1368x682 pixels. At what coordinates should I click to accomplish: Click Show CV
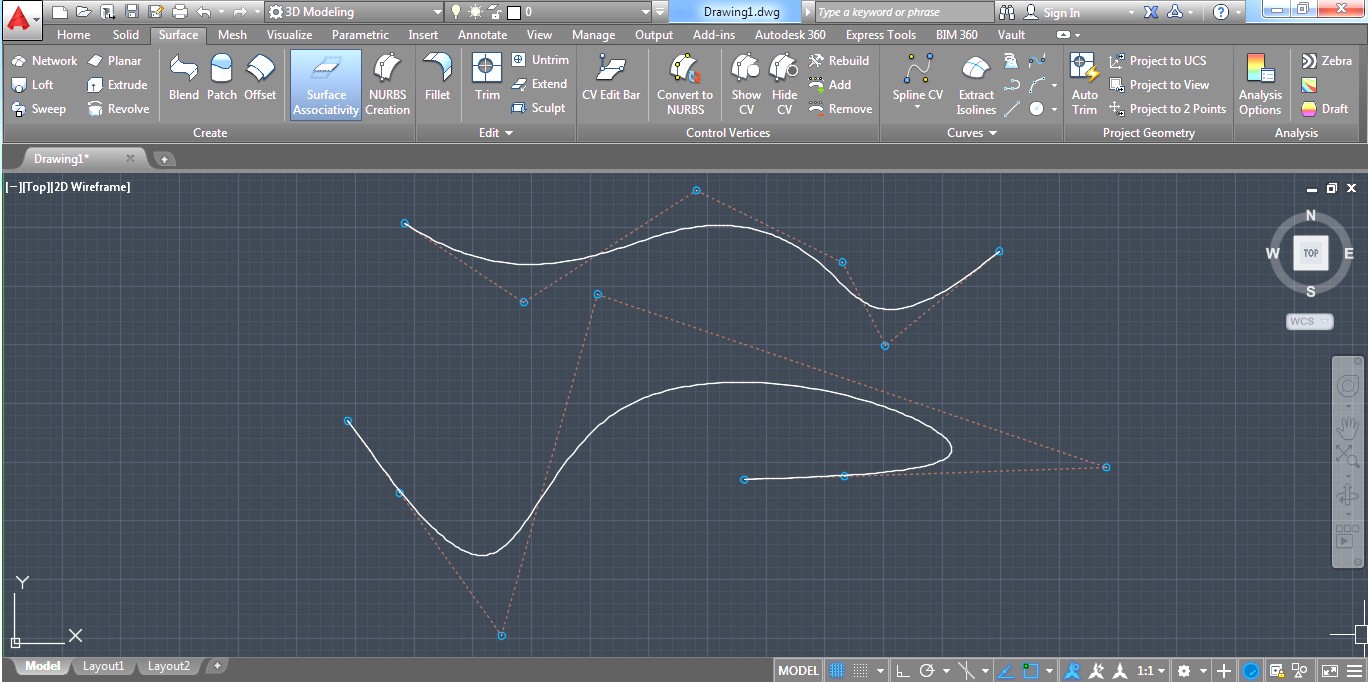(x=746, y=85)
